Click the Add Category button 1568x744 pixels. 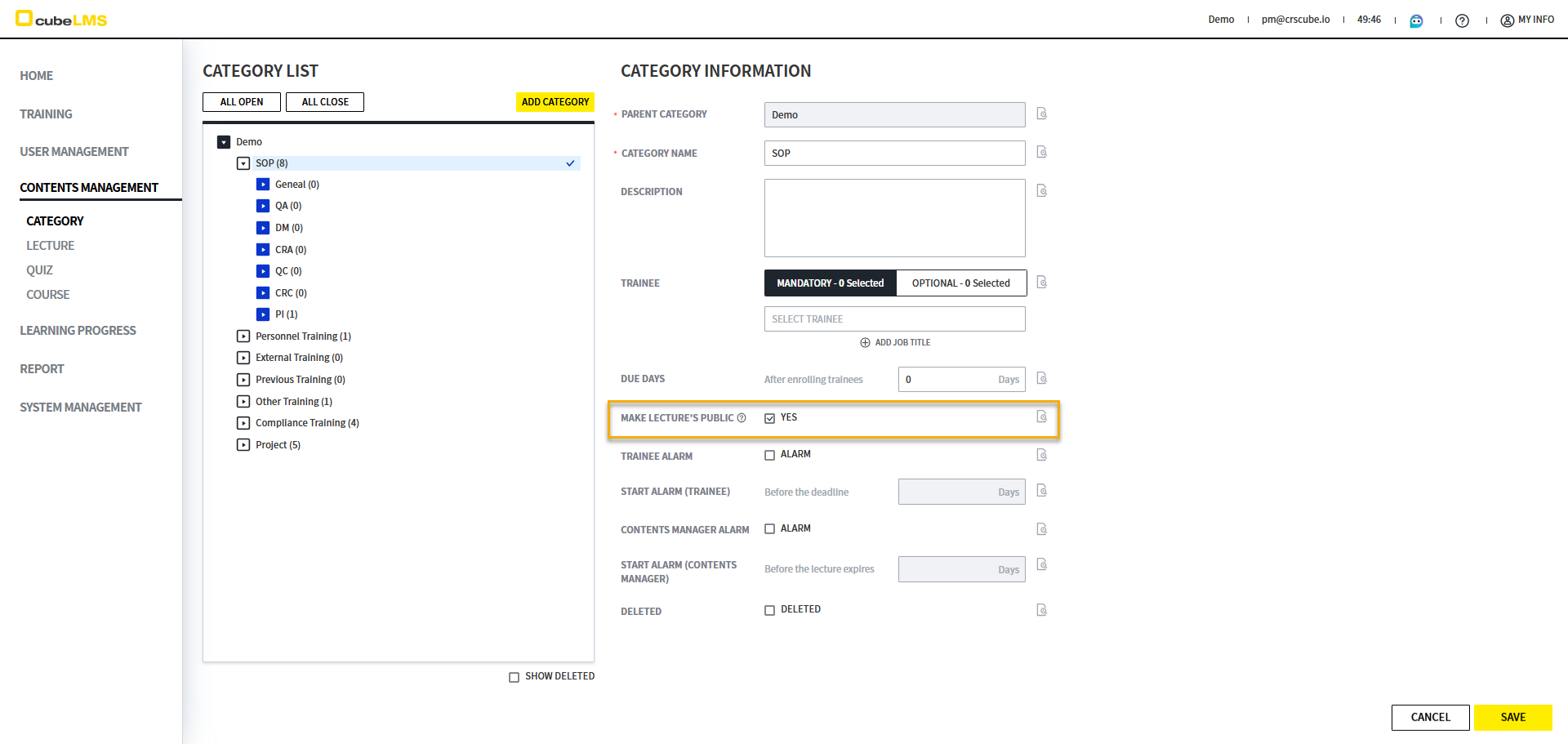[x=555, y=102]
